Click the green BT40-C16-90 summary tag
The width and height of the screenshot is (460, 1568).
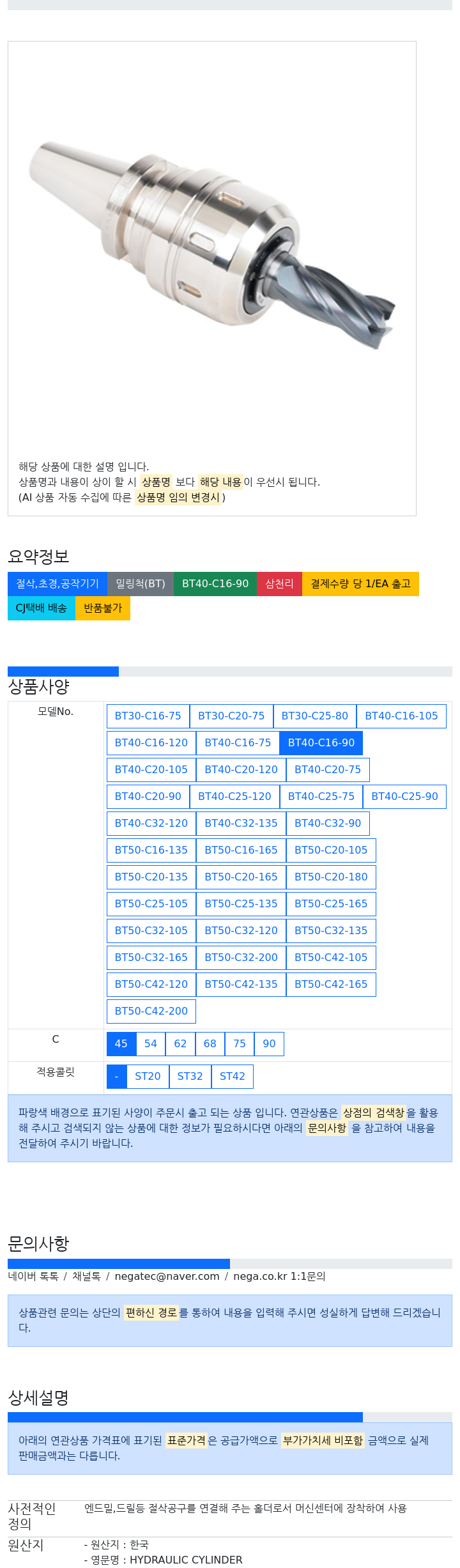pos(215,583)
